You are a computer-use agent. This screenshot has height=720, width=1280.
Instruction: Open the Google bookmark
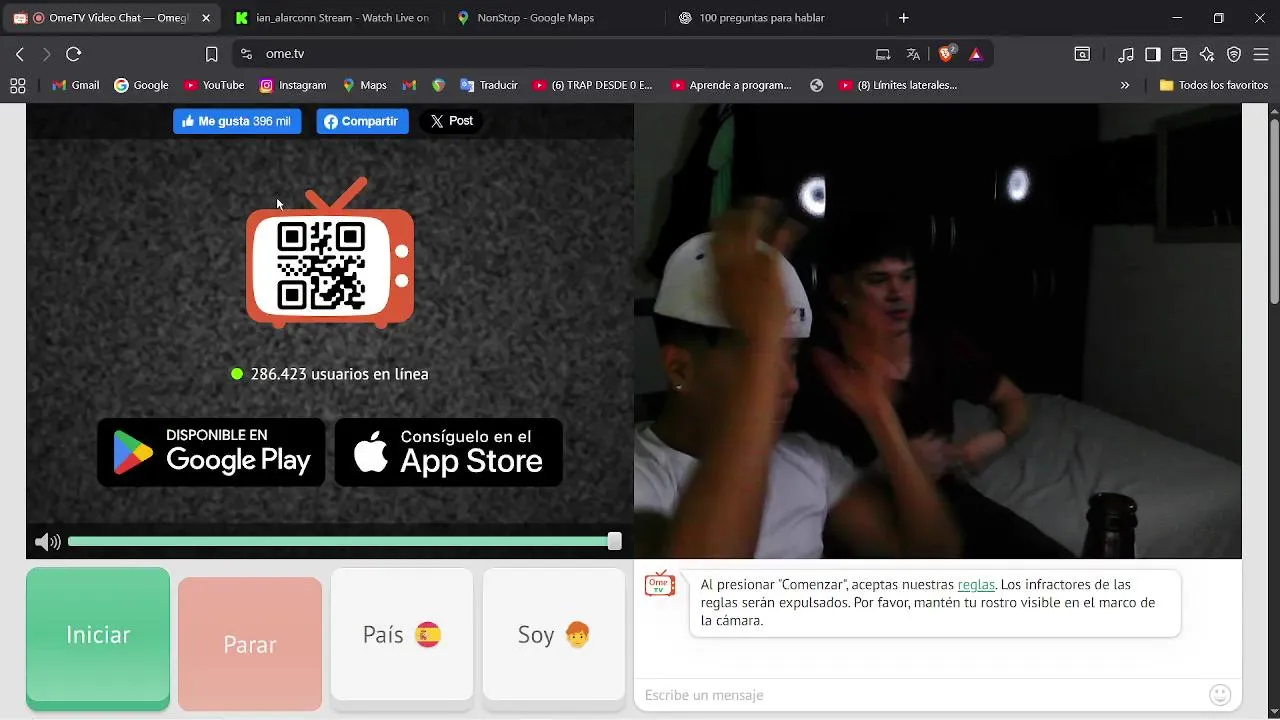[141, 86]
